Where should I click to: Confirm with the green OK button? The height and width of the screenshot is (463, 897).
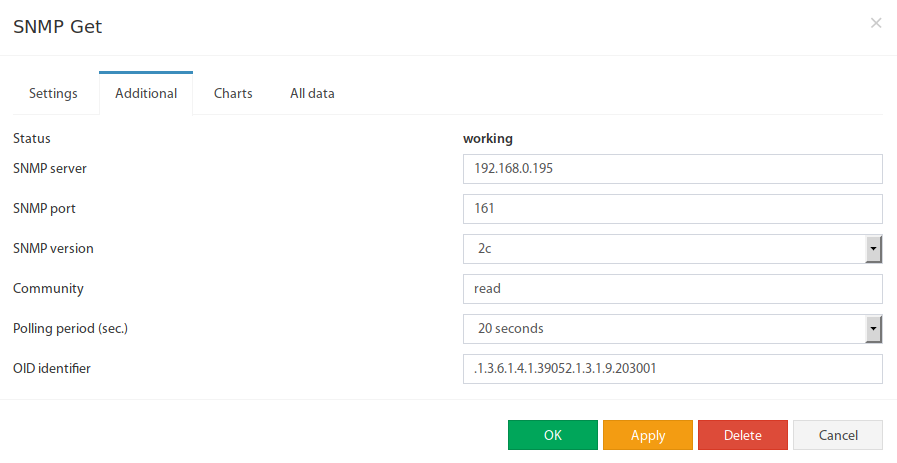click(553, 435)
